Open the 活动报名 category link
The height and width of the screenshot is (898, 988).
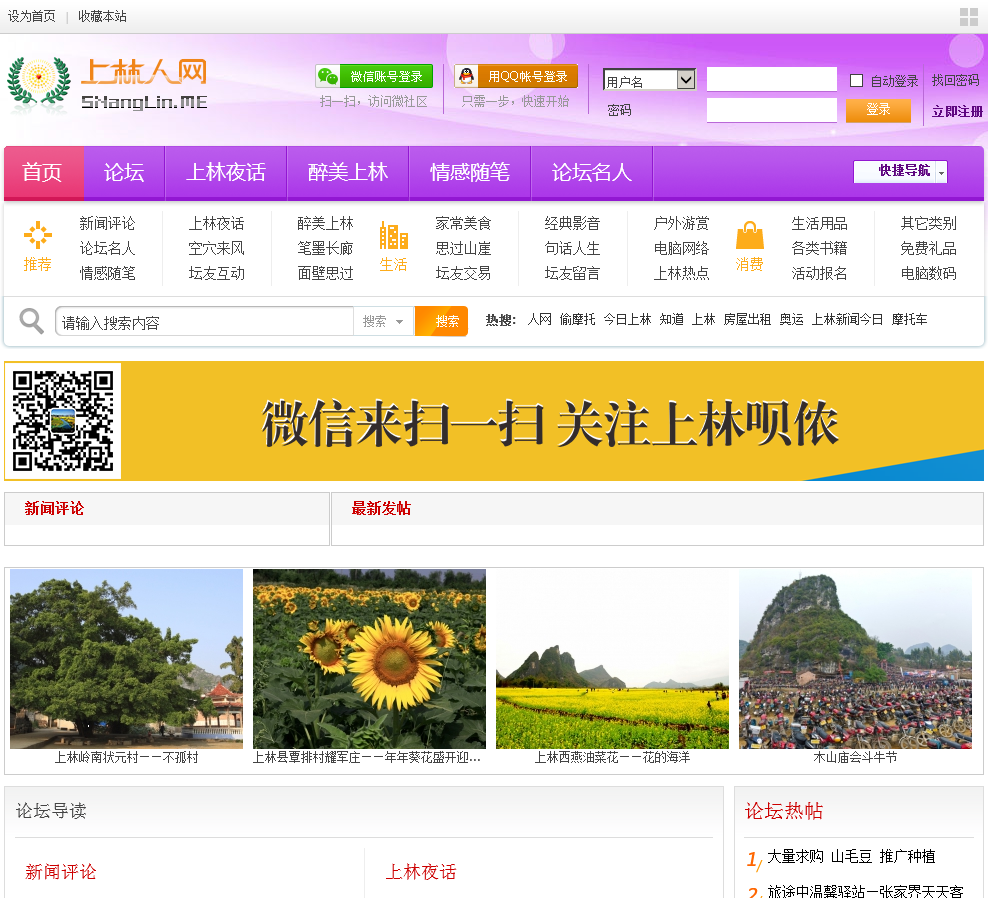click(x=819, y=273)
